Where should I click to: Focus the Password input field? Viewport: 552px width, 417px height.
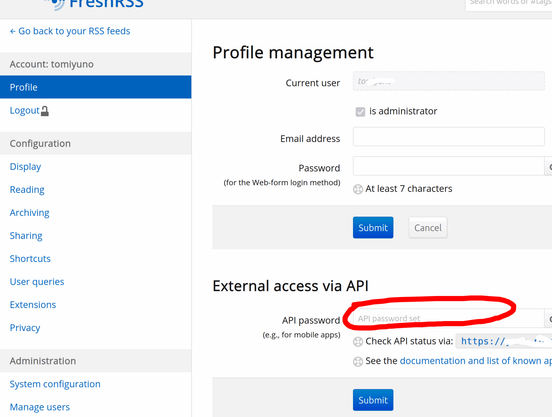point(449,166)
